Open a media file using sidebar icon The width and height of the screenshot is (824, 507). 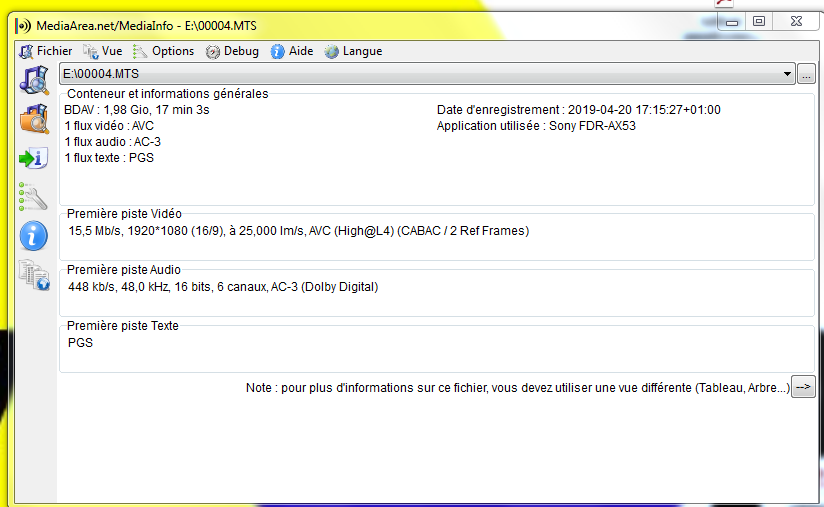pyautogui.click(x=34, y=80)
